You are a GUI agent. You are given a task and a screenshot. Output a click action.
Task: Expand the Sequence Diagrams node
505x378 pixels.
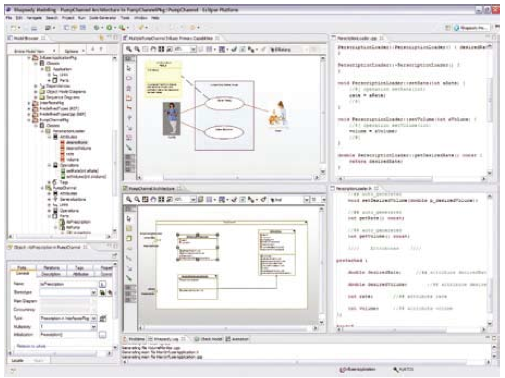[36, 97]
